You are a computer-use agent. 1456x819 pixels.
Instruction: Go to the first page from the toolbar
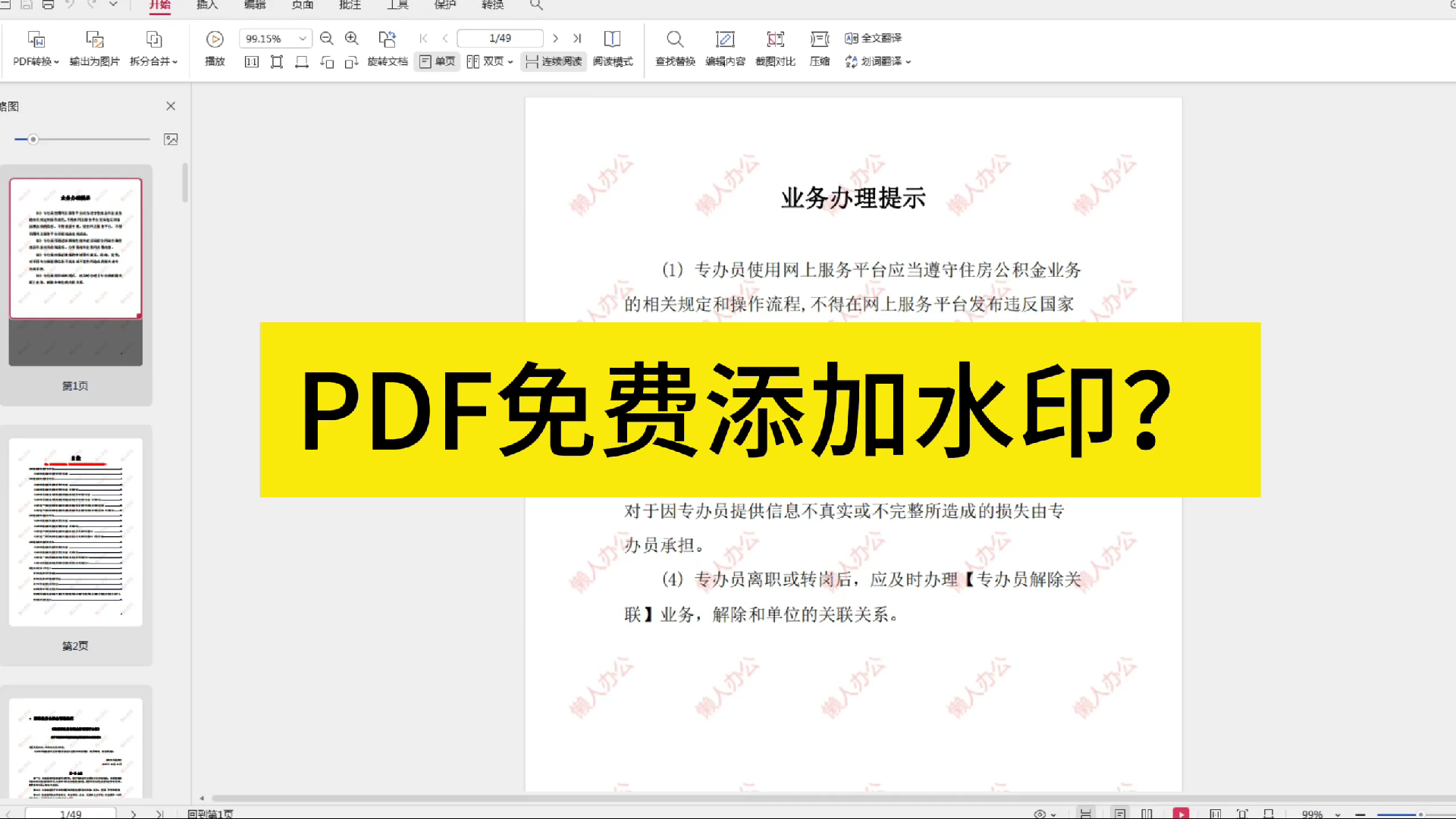coord(424,38)
